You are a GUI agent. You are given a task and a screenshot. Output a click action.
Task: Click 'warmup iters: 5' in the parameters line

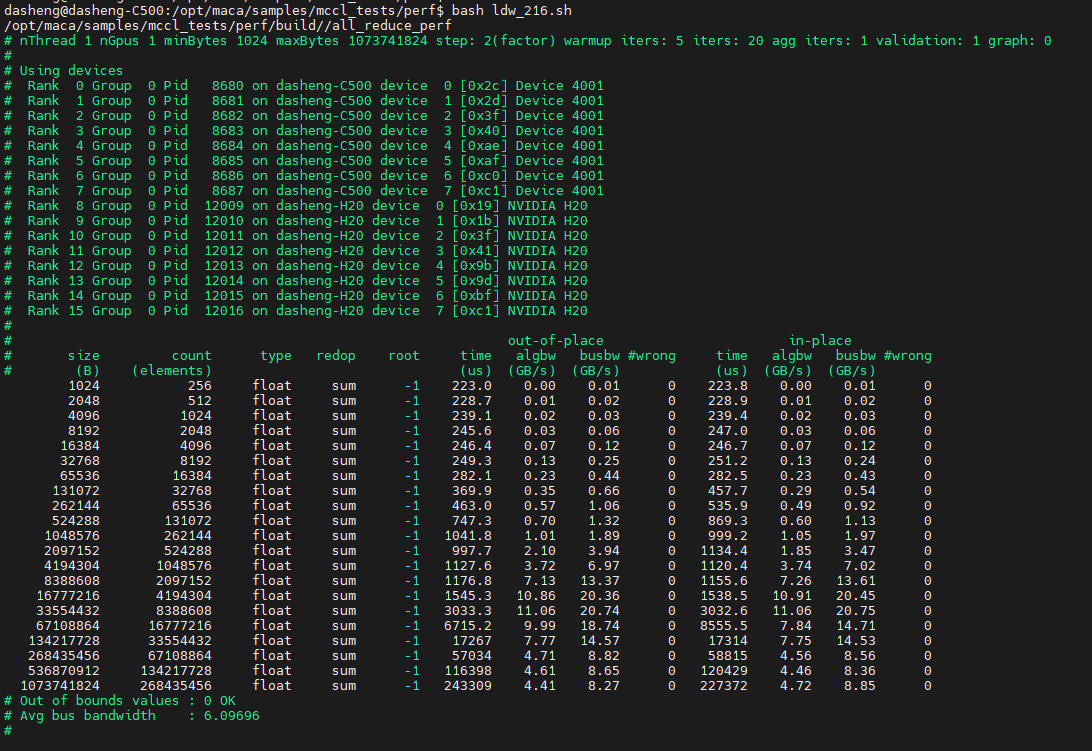623,41
